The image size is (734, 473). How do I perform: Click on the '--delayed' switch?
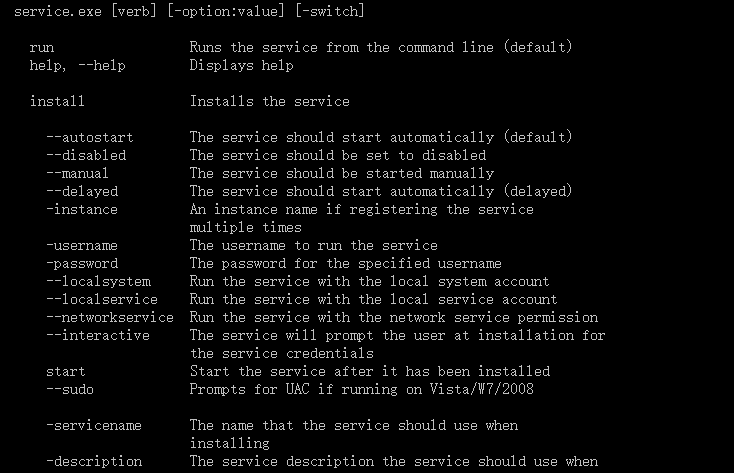(82, 192)
